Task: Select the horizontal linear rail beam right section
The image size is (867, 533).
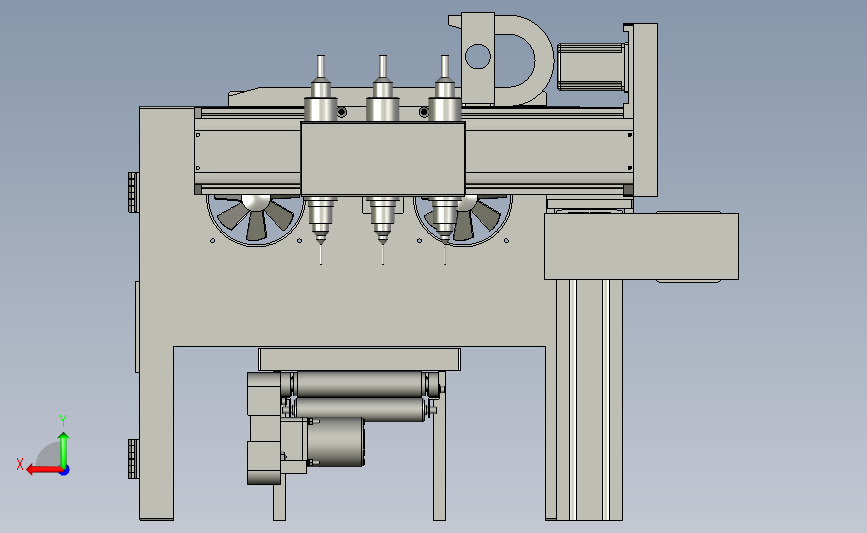Action: click(x=549, y=151)
